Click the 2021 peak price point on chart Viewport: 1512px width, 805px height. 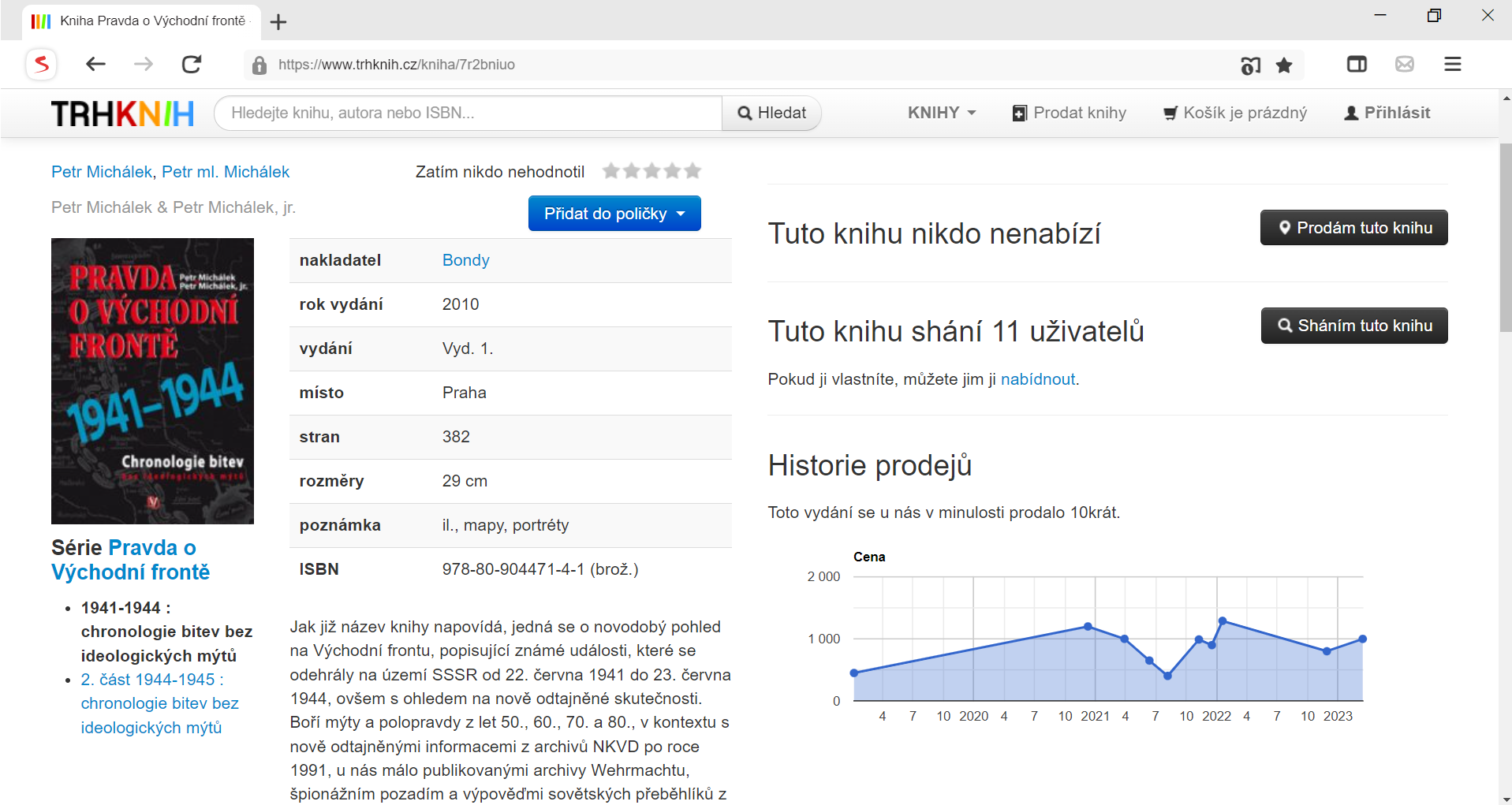click(x=1088, y=627)
